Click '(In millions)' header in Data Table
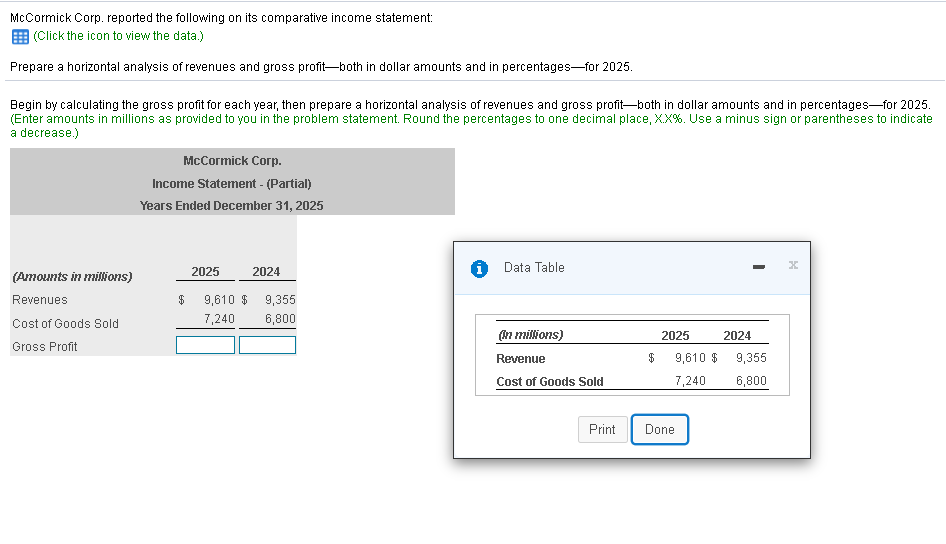This screenshot has width=946, height=544. (x=530, y=335)
